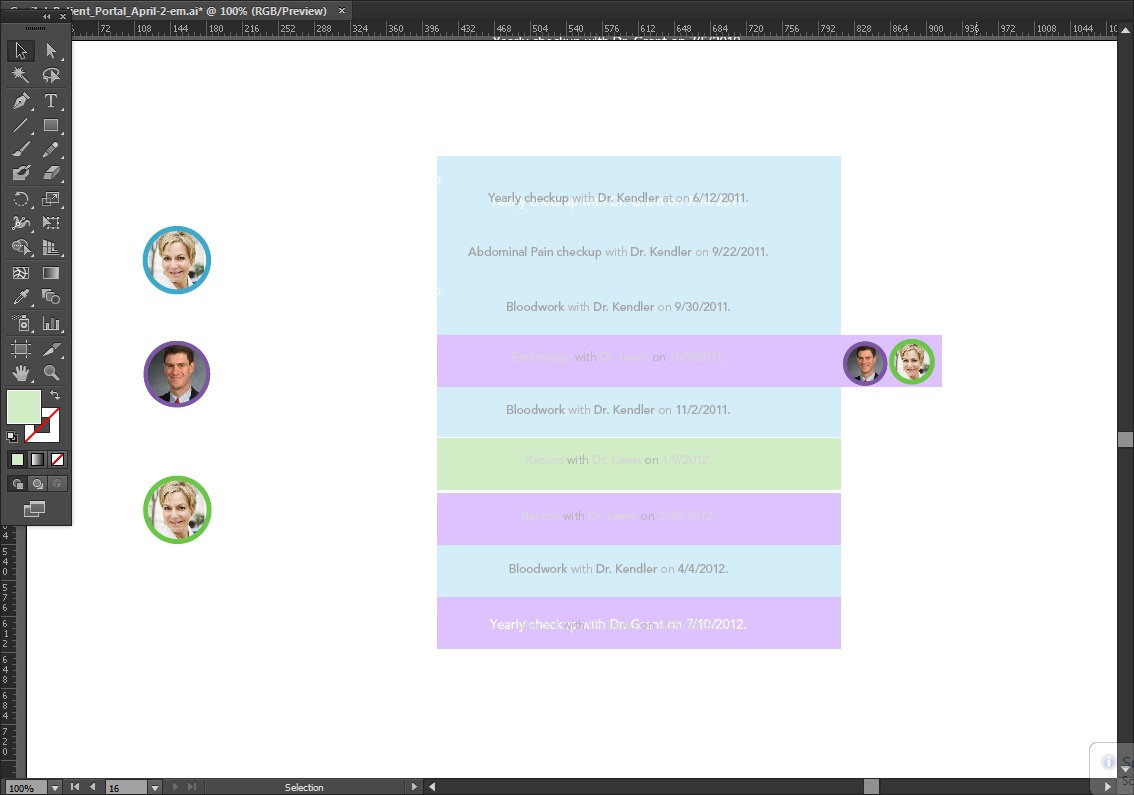Select the Eraser tool
This screenshot has height=795, width=1134.
(x=51, y=173)
